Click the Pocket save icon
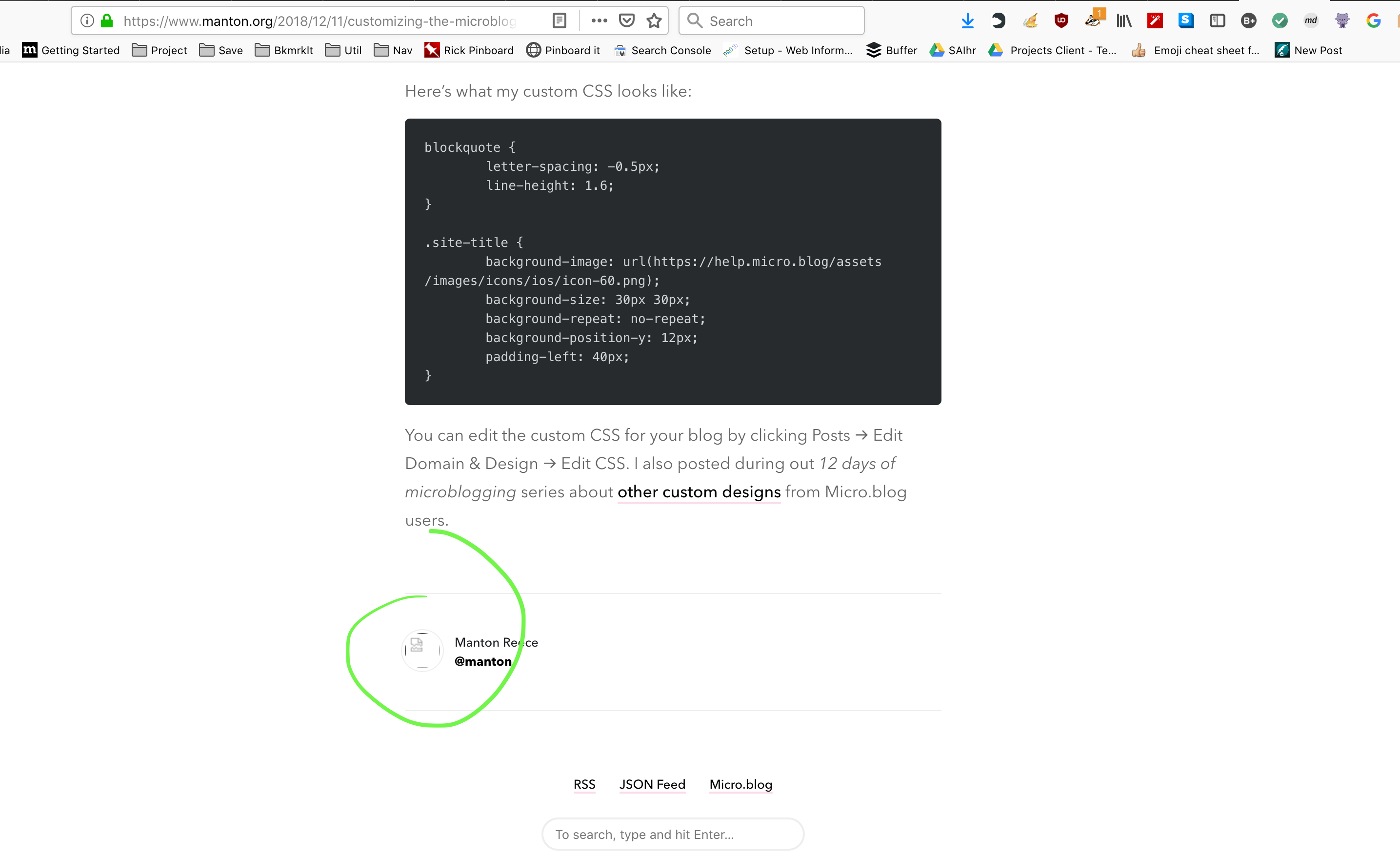 click(x=626, y=20)
